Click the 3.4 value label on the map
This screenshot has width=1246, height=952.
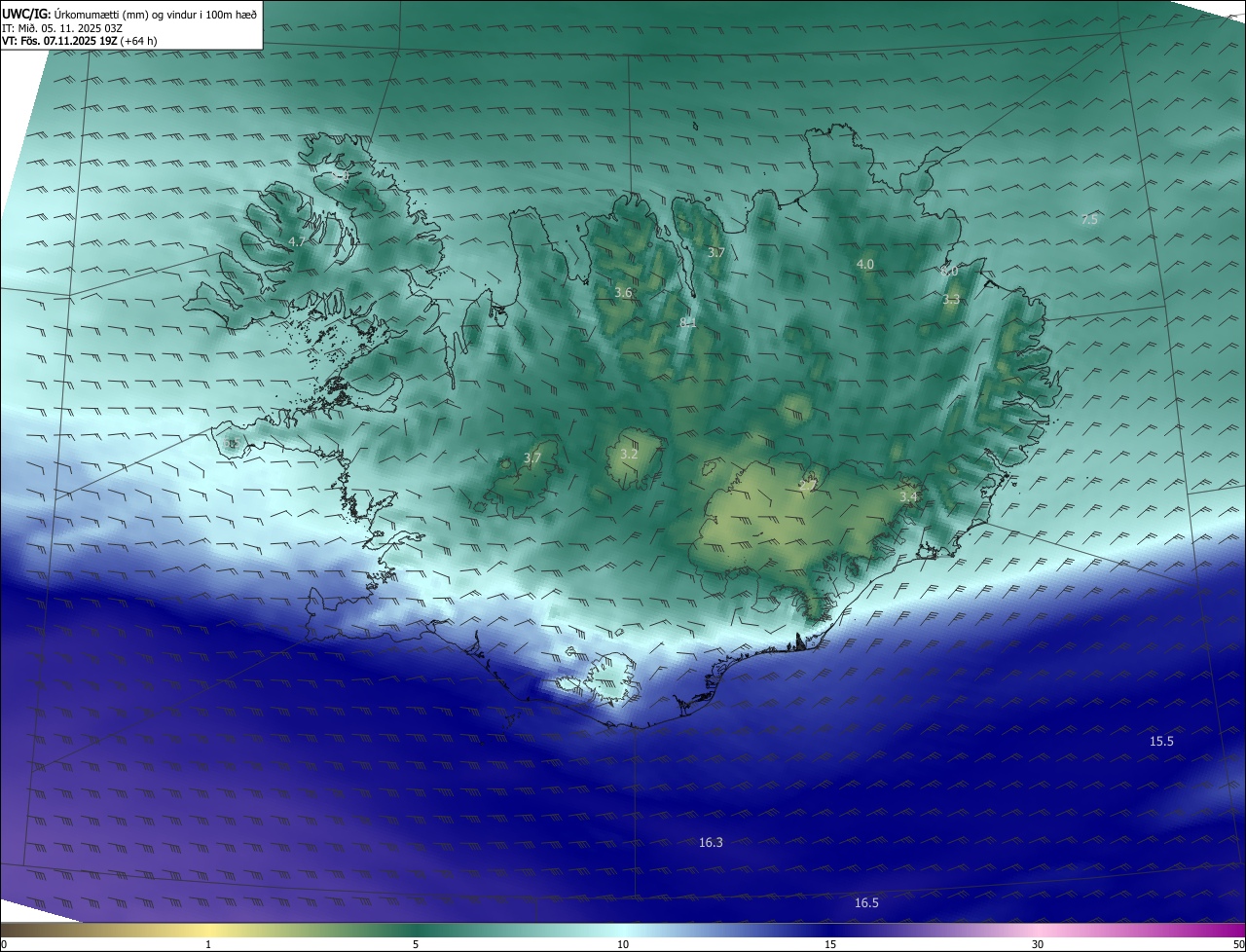908,496
